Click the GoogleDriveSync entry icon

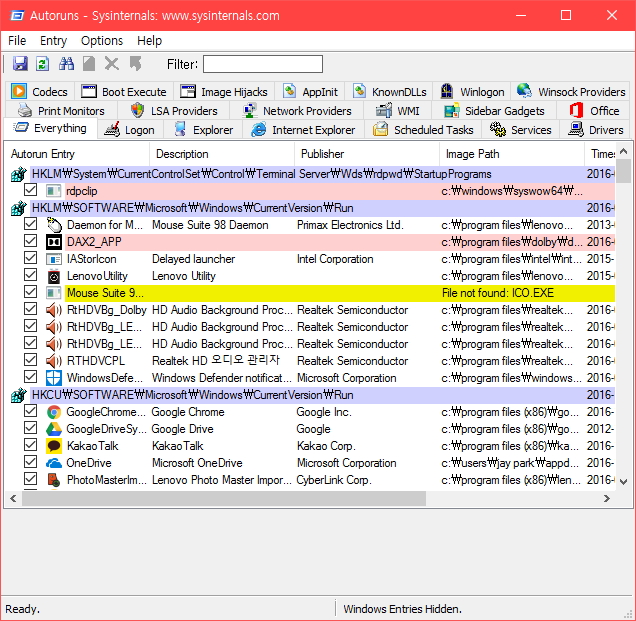54,429
